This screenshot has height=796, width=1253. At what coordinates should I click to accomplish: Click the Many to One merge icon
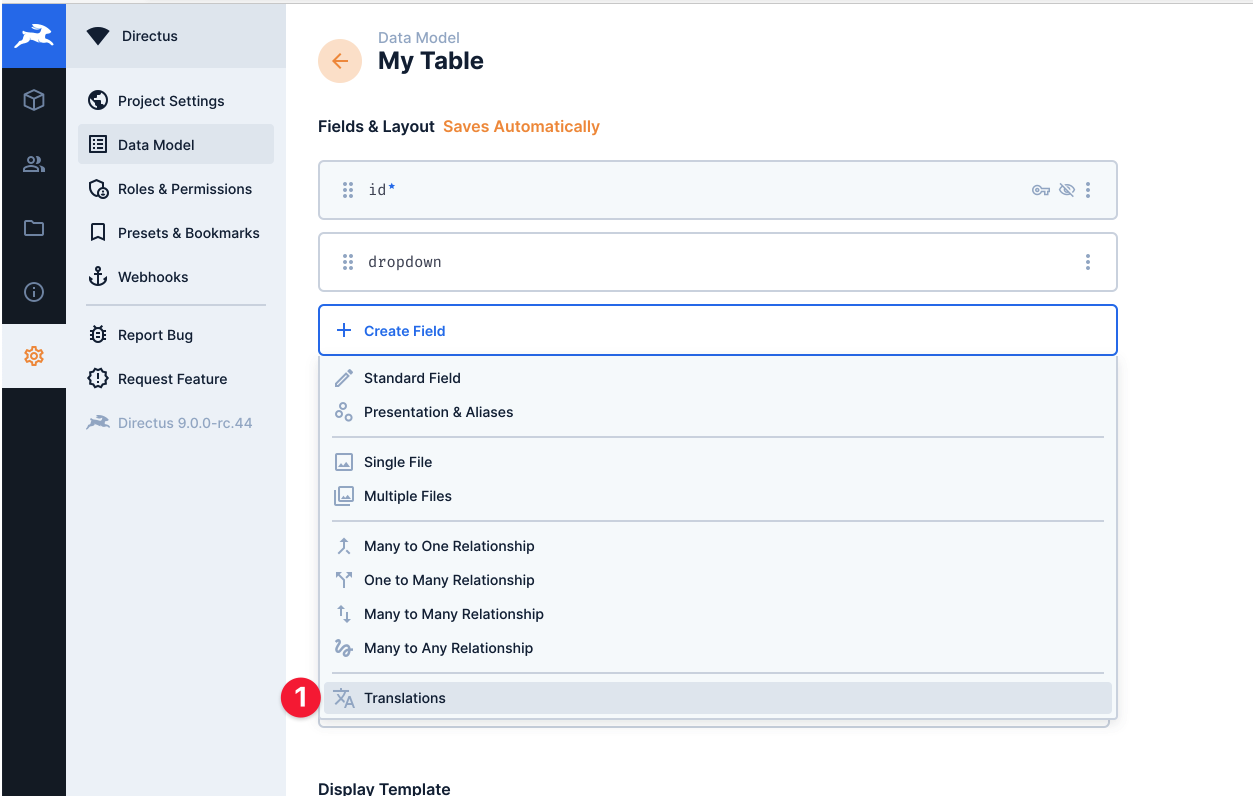(x=344, y=546)
